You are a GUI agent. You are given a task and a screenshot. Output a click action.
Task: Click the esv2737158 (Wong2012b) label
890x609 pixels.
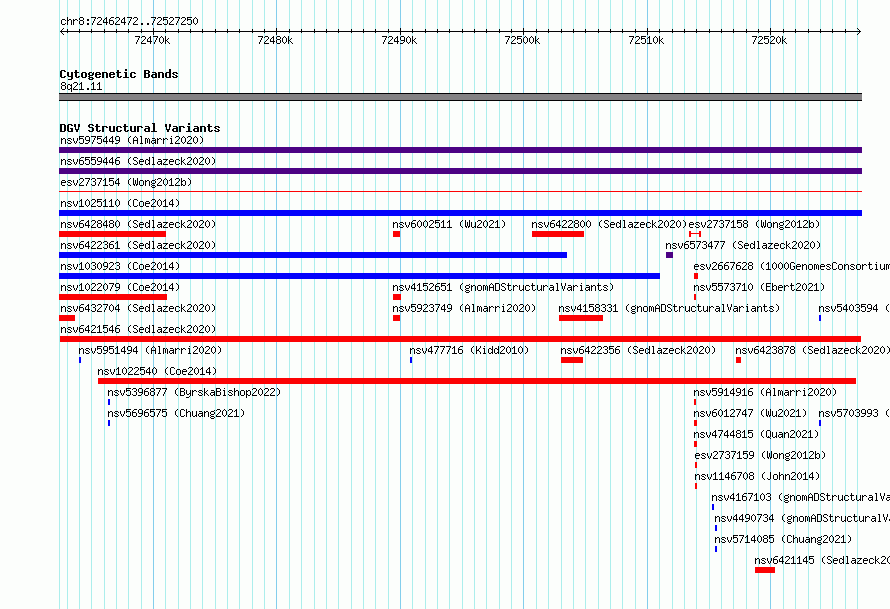(754, 224)
